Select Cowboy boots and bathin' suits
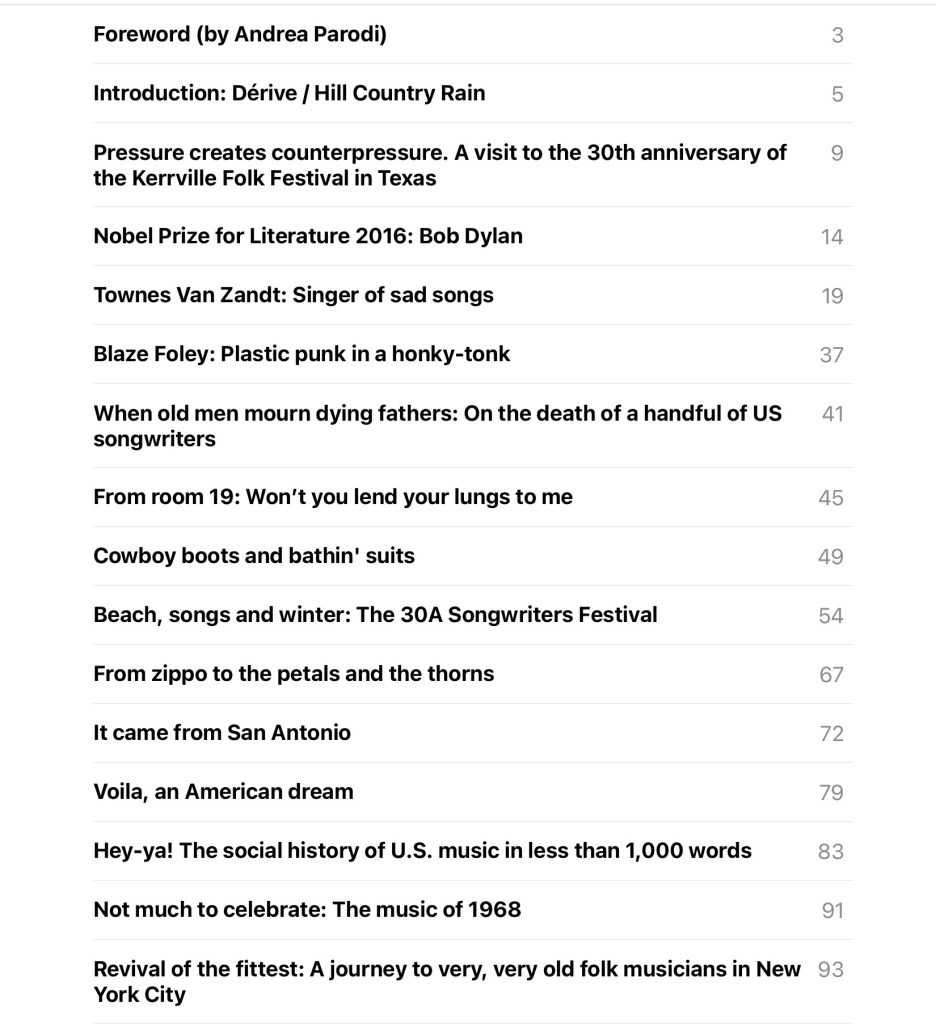 click(x=254, y=556)
